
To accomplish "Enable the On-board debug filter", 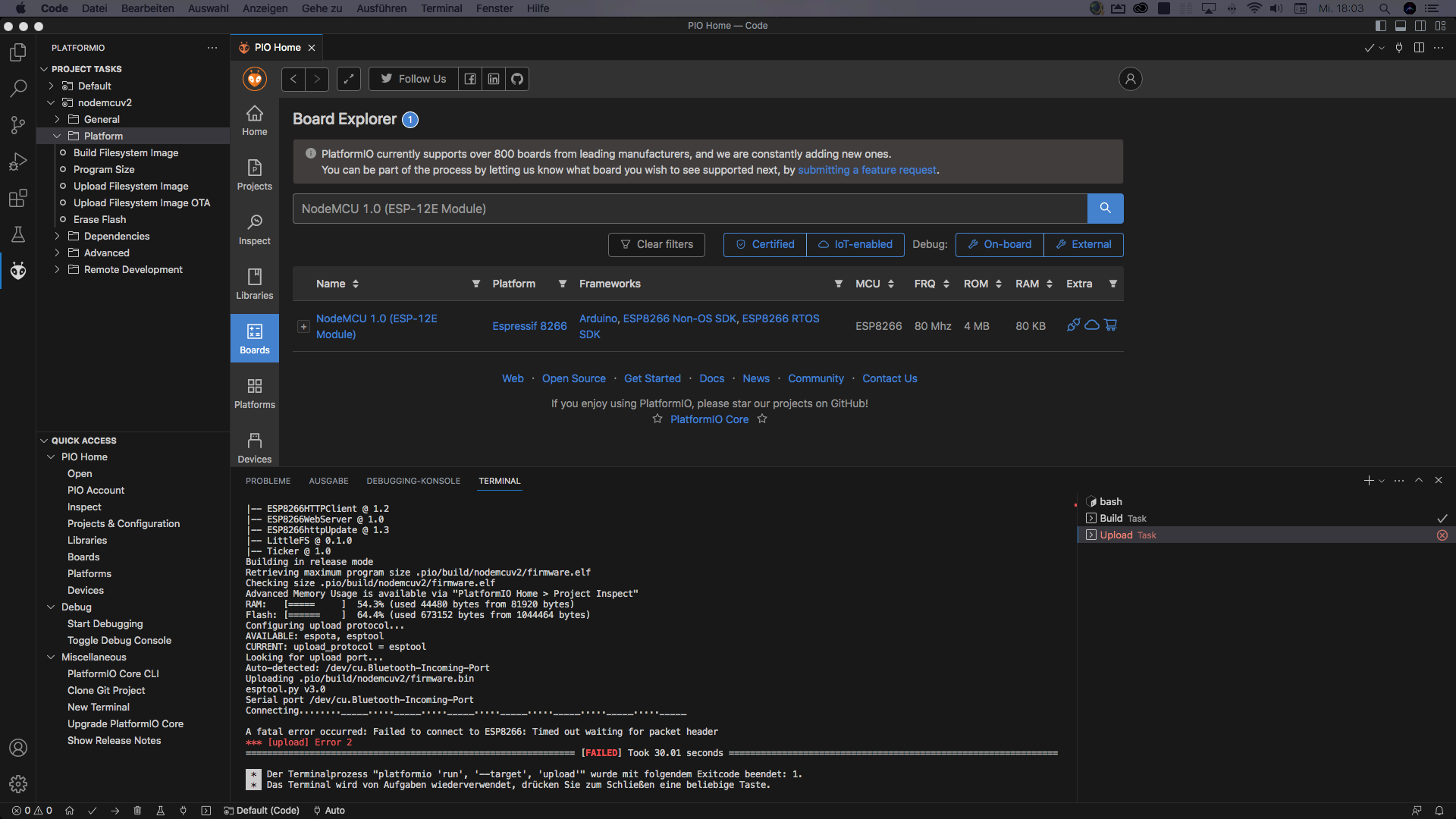I will (x=999, y=244).
